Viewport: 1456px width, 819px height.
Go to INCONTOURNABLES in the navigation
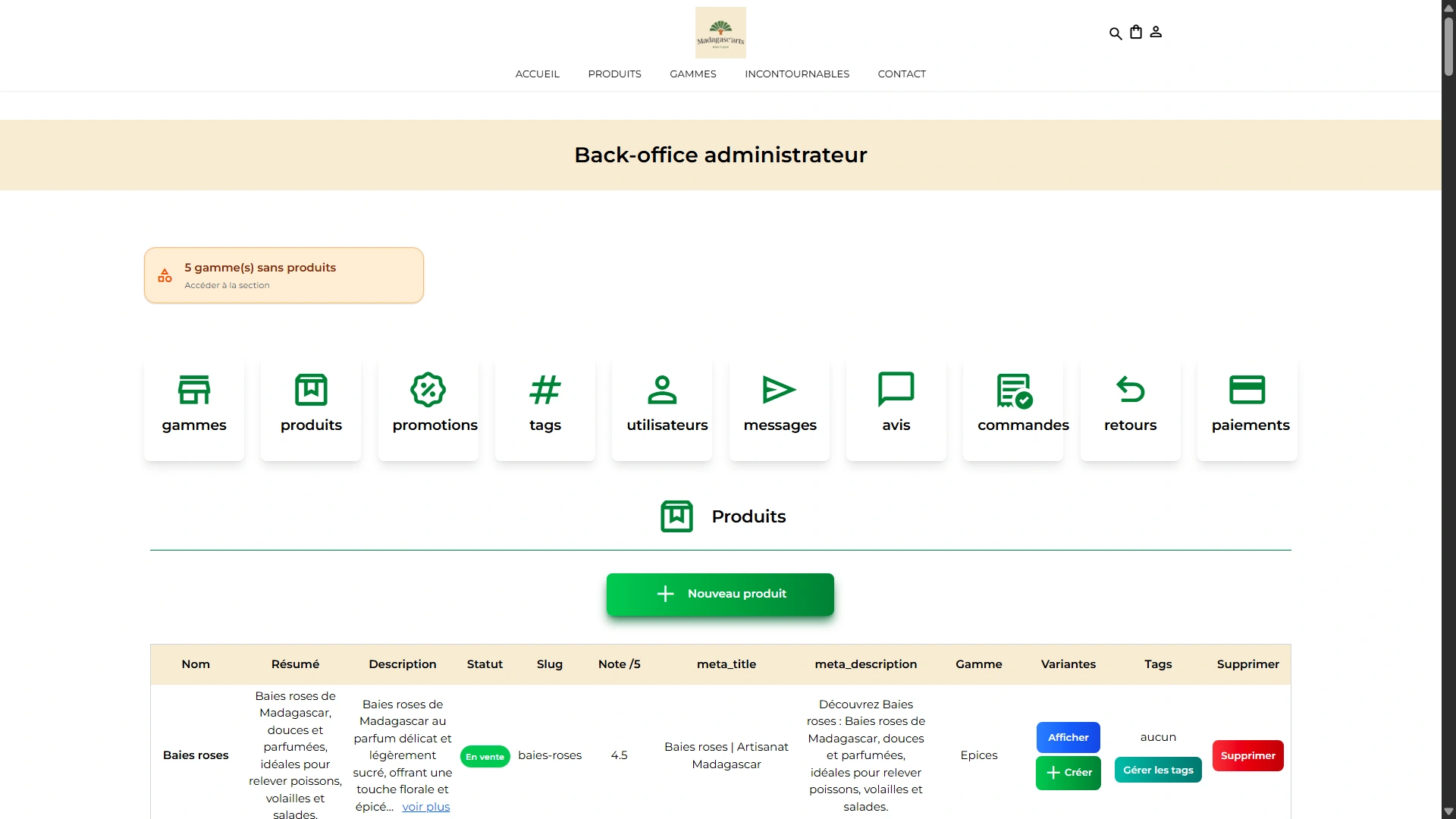coord(797,74)
